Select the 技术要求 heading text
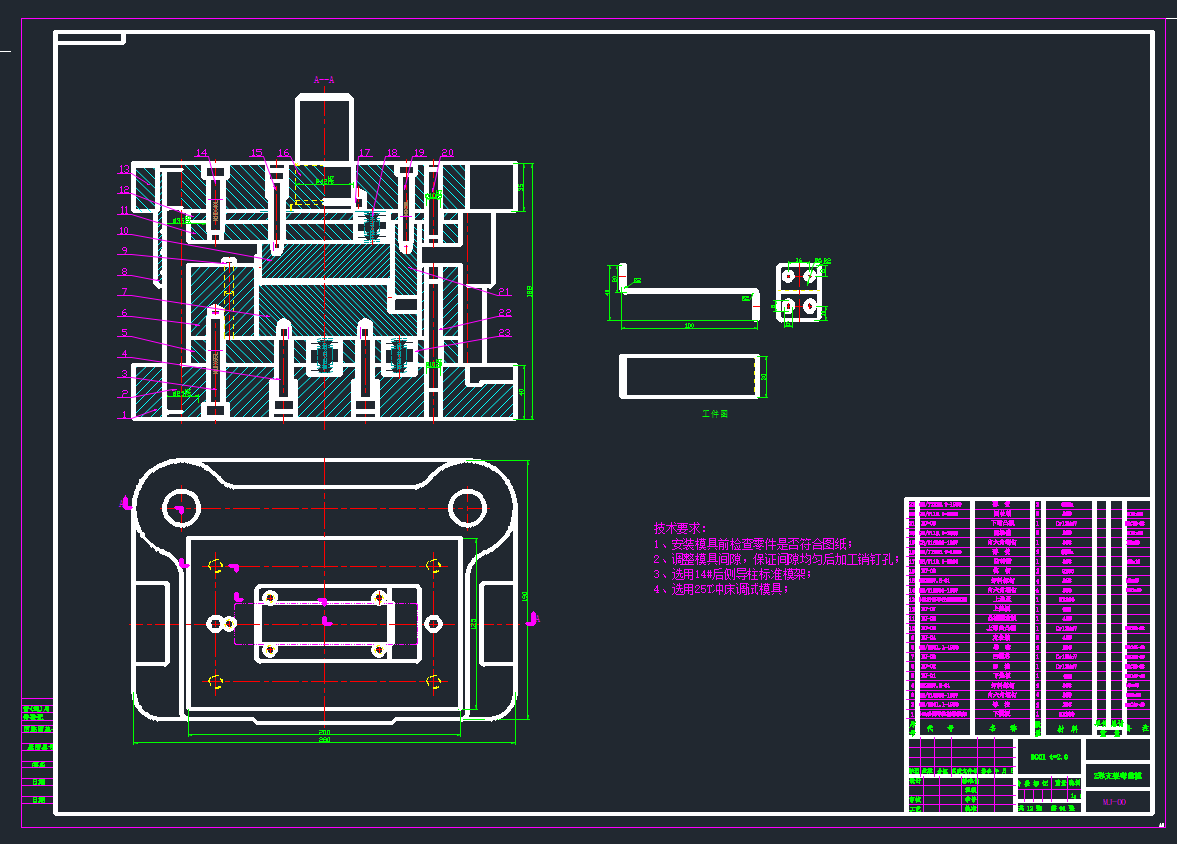Viewport: 1177px width, 844px height. [680, 528]
